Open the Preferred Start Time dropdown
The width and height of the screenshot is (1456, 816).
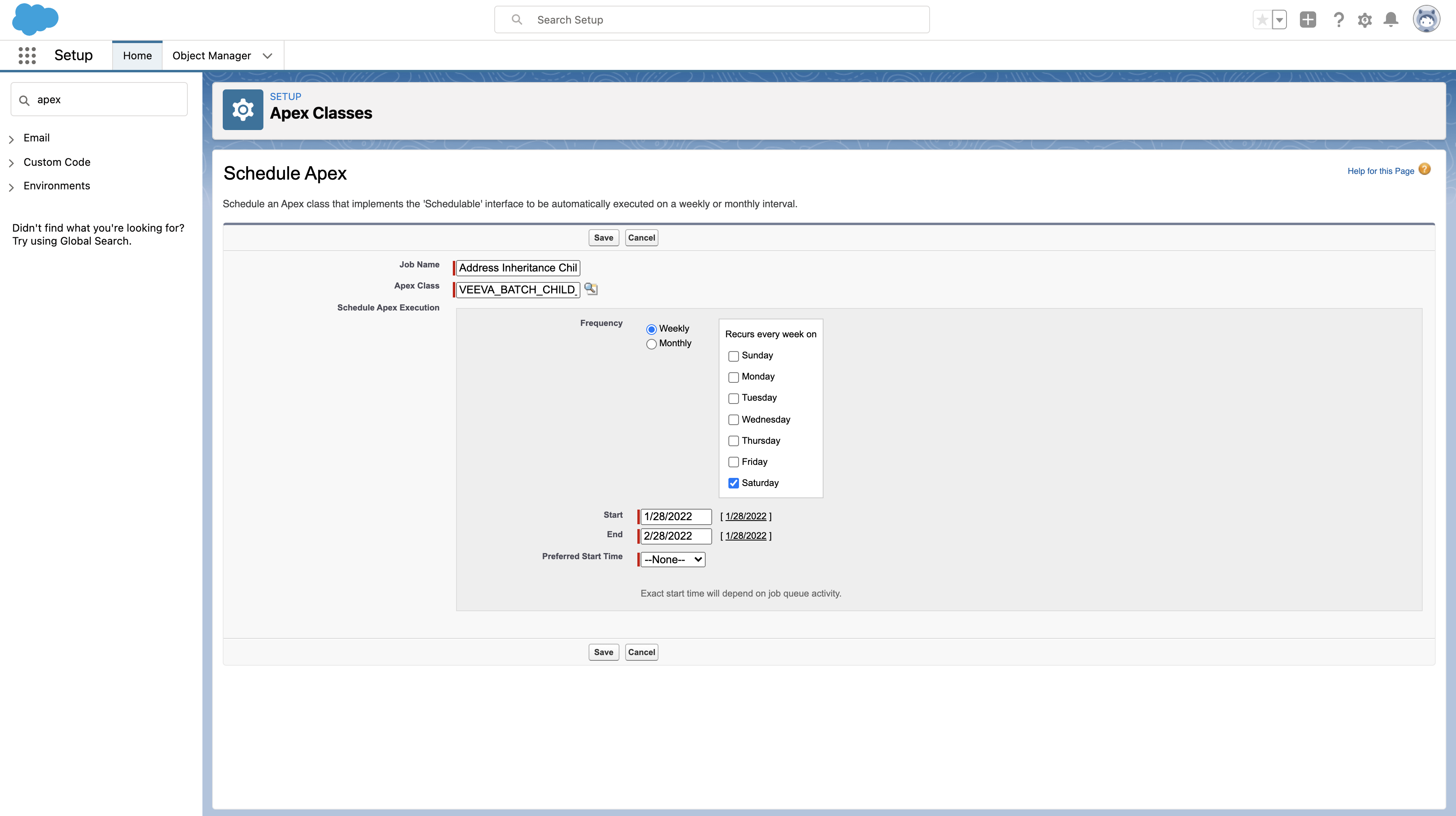coord(673,560)
